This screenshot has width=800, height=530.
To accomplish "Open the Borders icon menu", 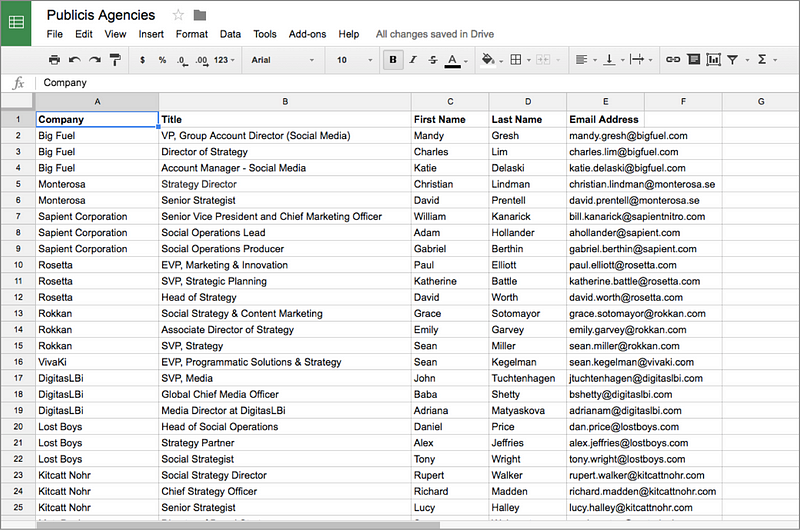I will point(516,60).
